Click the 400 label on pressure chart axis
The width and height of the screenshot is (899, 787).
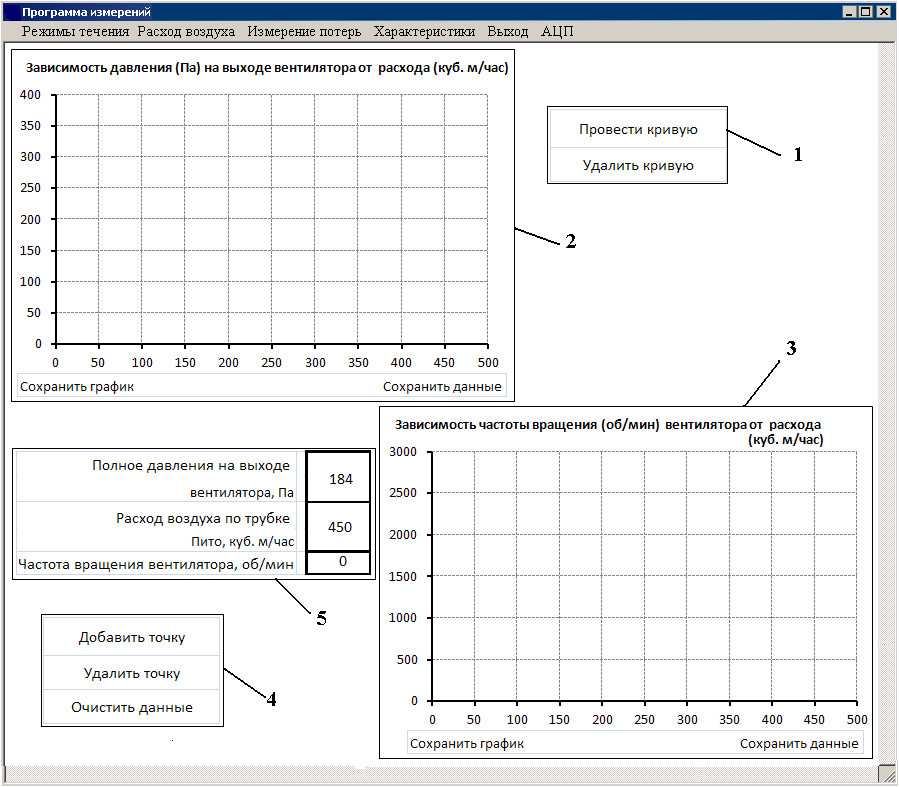coord(30,95)
